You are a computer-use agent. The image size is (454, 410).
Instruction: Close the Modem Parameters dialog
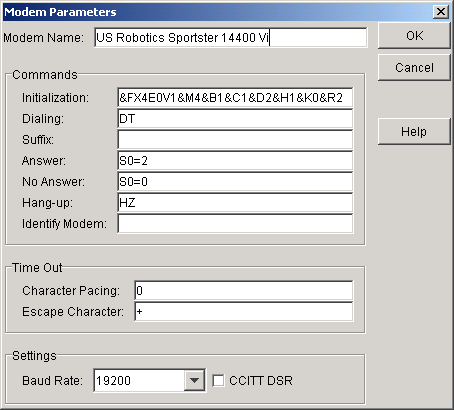click(441, 12)
